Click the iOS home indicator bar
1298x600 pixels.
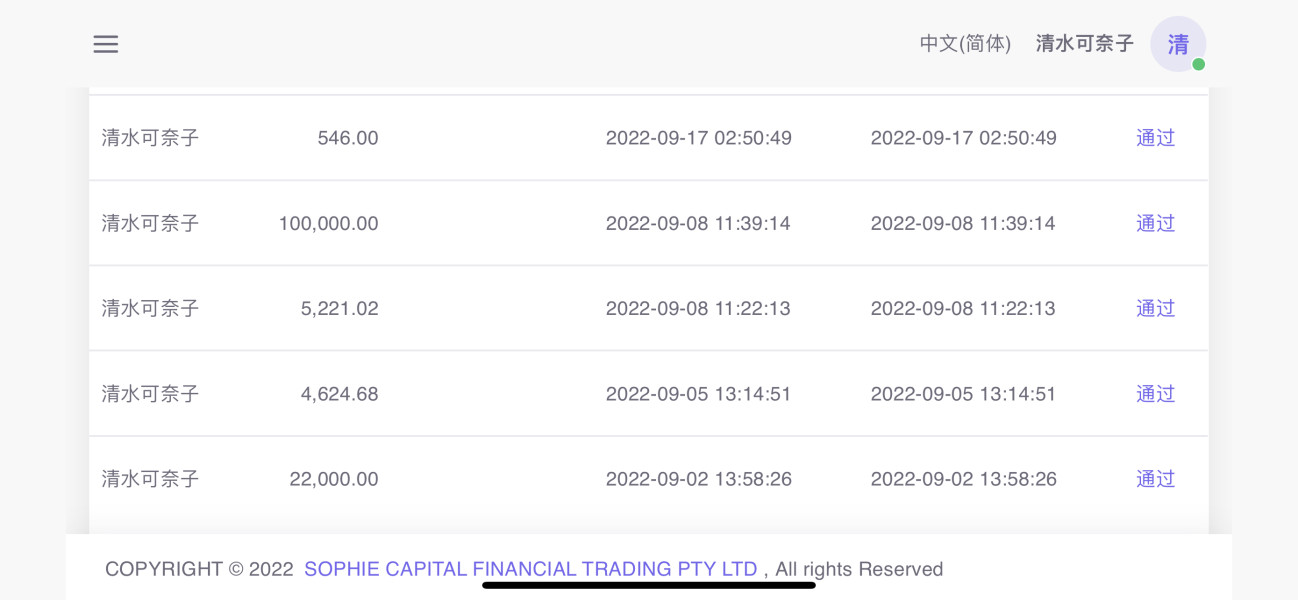click(x=649, y=585)
